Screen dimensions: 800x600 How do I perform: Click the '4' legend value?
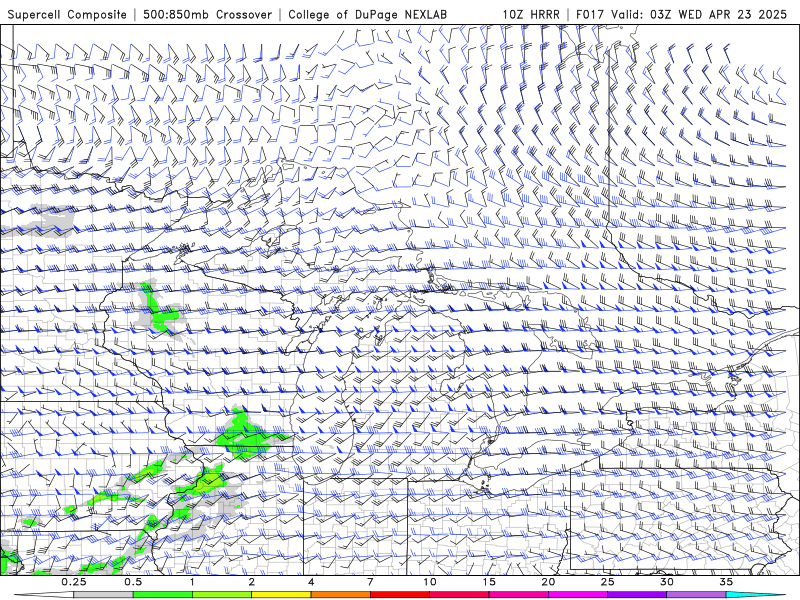(311, 582)
